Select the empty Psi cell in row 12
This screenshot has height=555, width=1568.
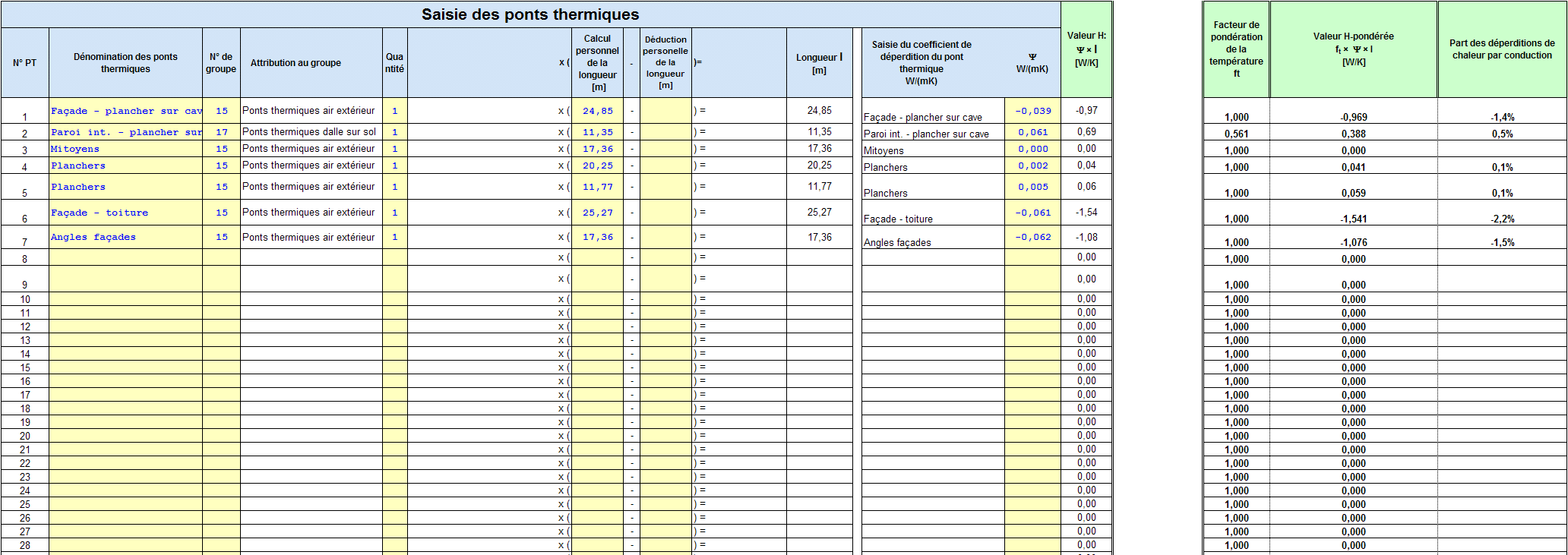click(1033, 326)
